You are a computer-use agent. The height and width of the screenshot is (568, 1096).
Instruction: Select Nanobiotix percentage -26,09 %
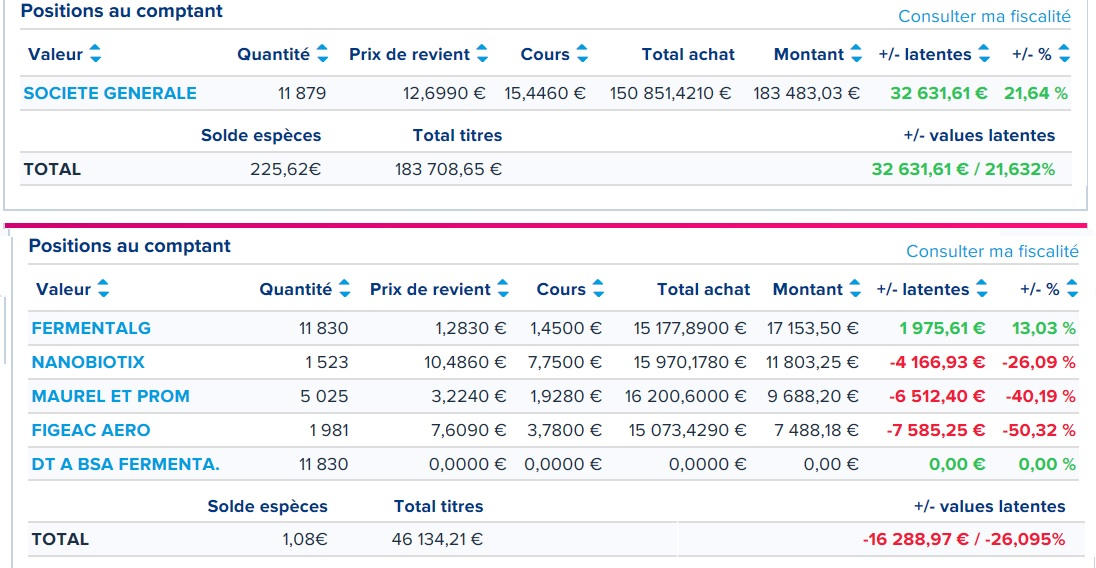[x=1039, y=362]
